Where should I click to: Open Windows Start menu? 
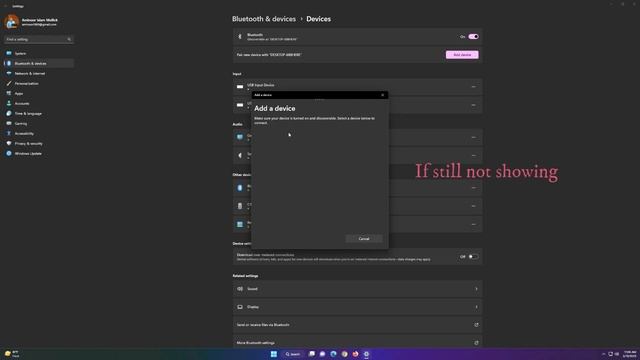(273, 354)
